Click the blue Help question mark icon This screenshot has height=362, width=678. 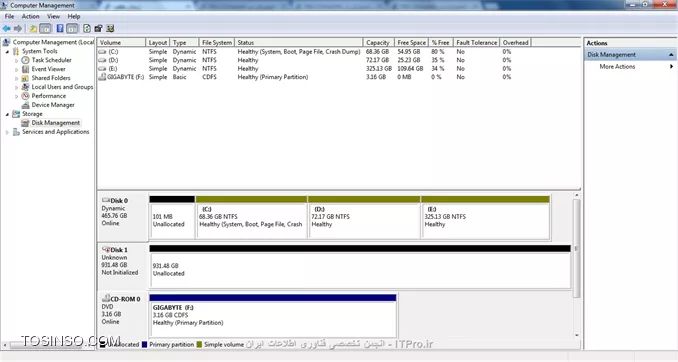(x=60, y=29)
